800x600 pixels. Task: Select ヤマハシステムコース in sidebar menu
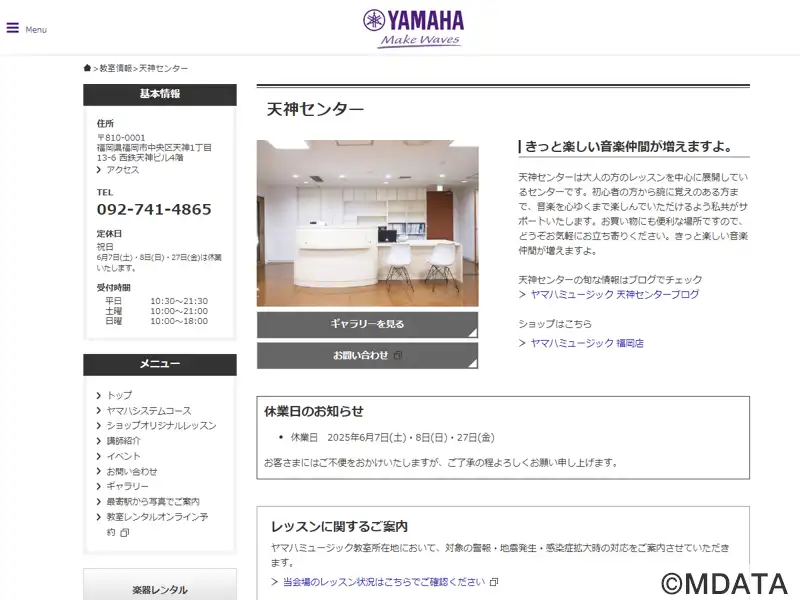(148, 411)
